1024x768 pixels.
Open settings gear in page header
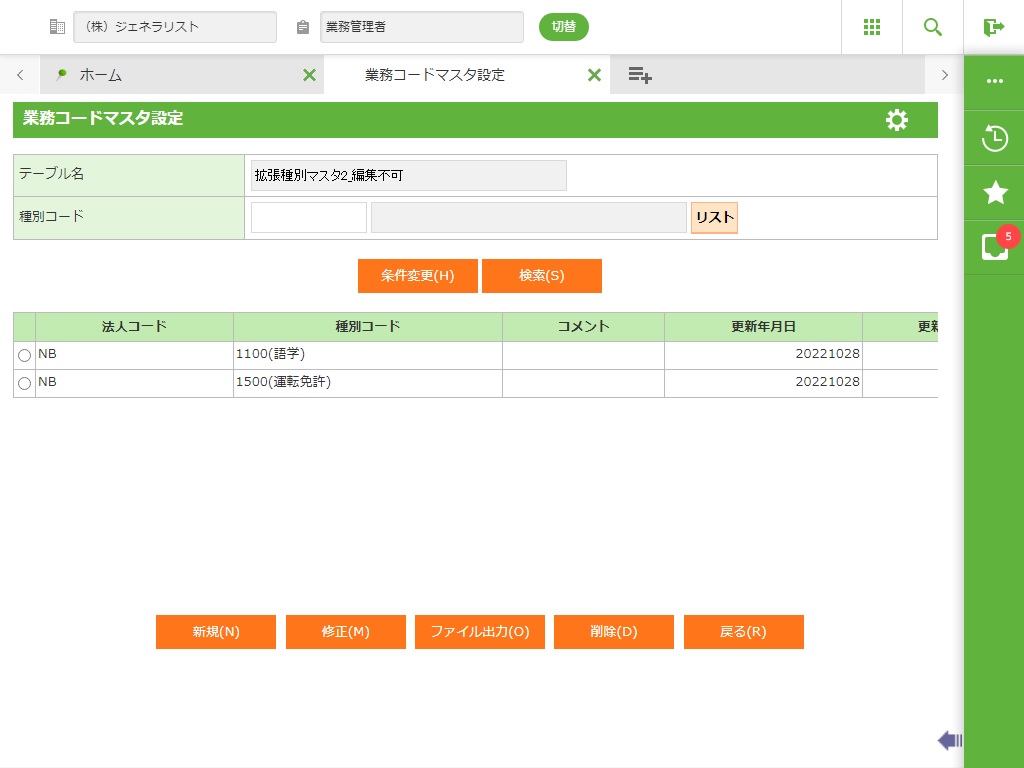point(897,120)
